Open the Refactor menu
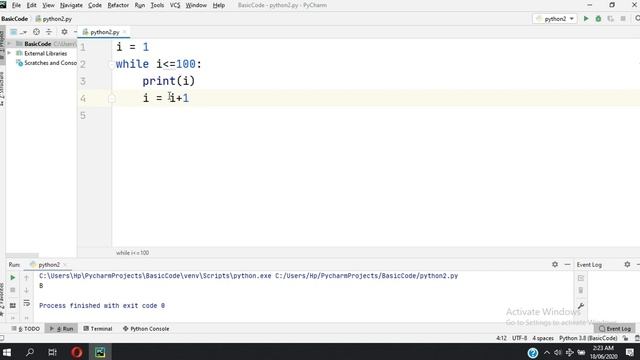The width and height of the screenshot is (640, 360). tap(118, 5)
